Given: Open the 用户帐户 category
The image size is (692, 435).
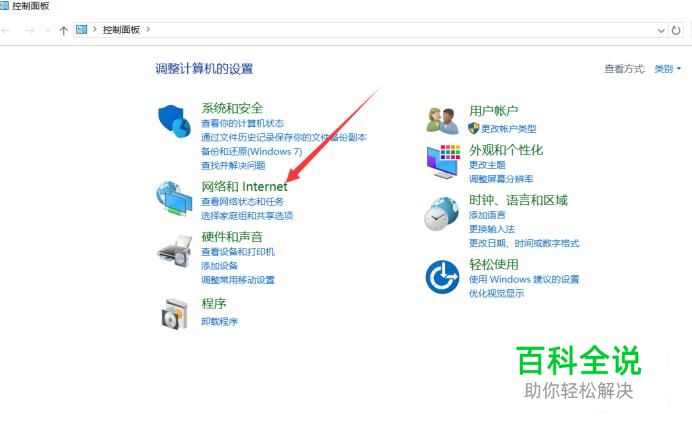Looking at the screenshot, I should [x=493, y=111].
